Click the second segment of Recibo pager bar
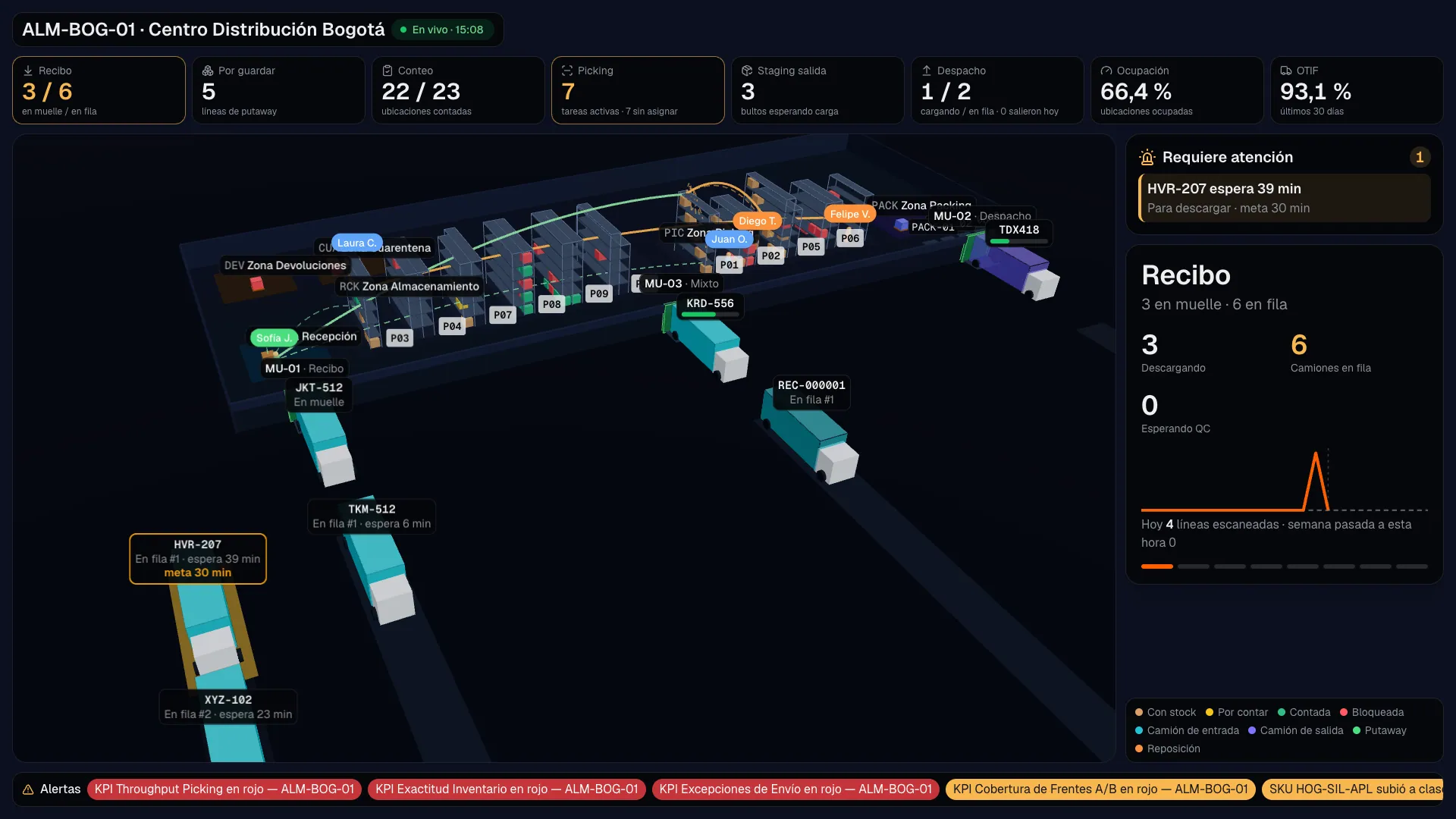The width and height of the screenshot is (1456, 819). click(x=1194, y=566)
